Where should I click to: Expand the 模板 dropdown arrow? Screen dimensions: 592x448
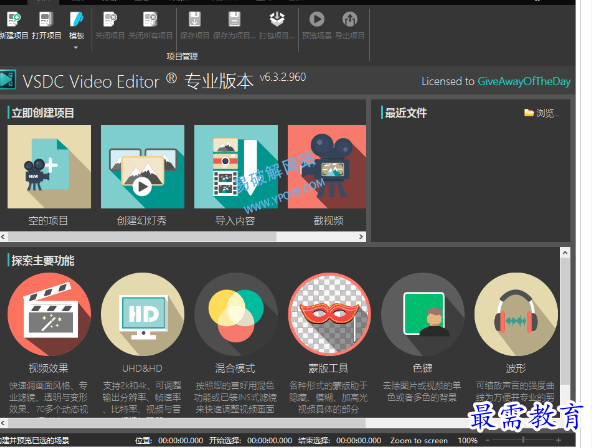[76, 48]
